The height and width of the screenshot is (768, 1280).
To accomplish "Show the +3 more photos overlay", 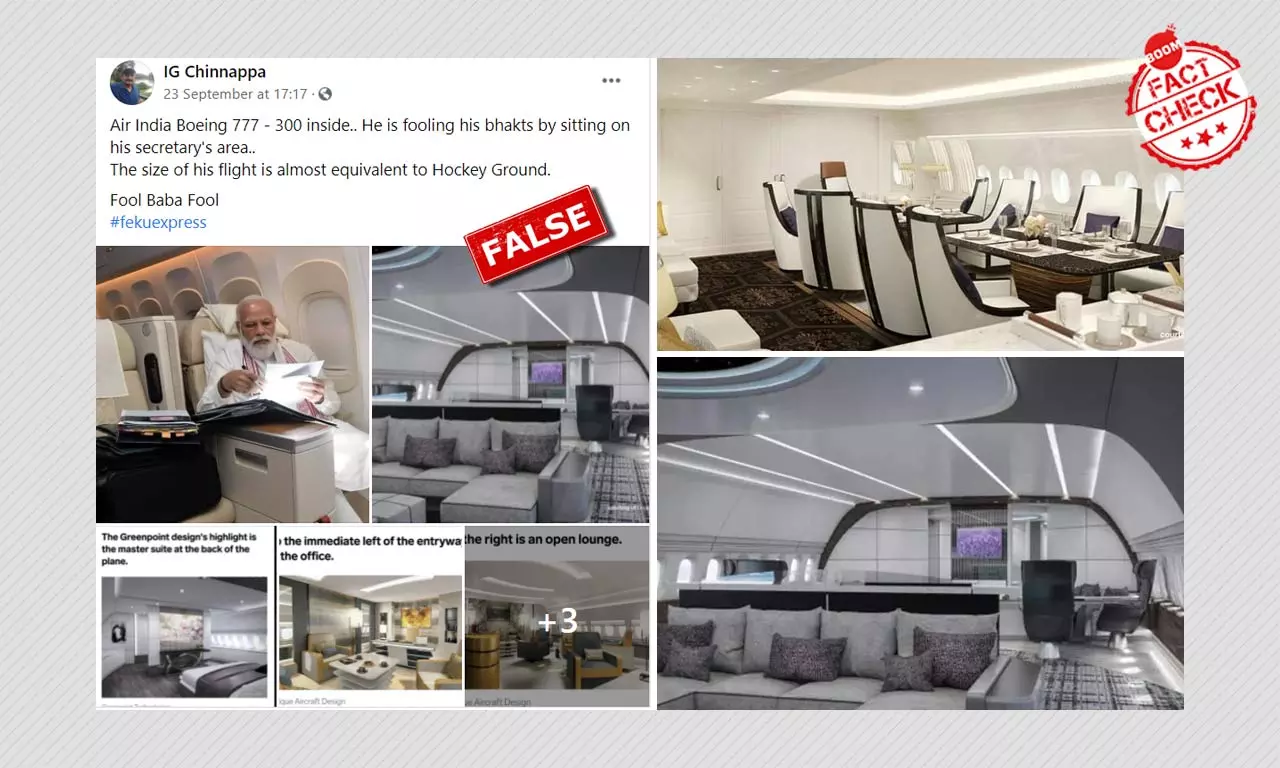I will coord(557,621).
